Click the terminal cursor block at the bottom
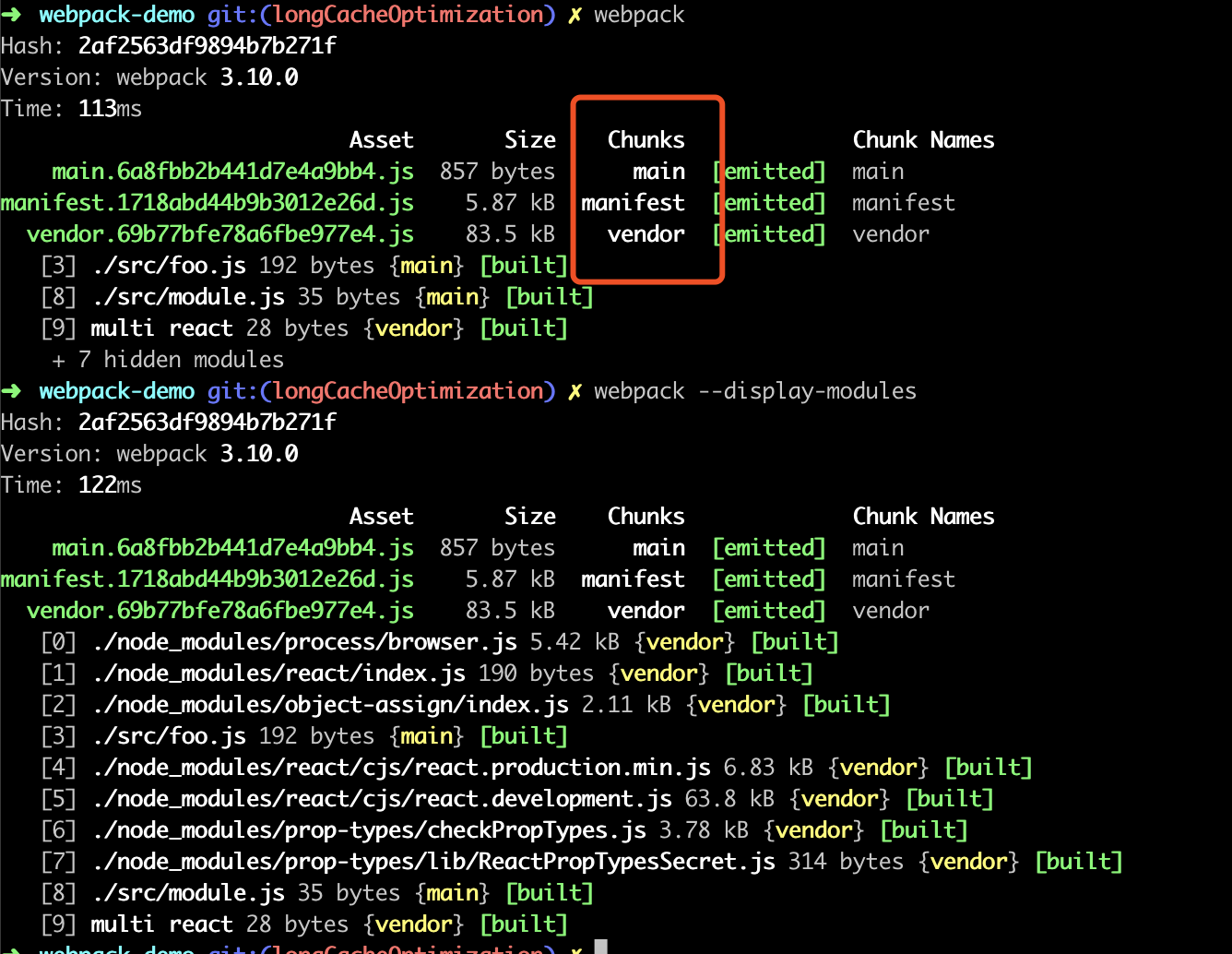 600,947
